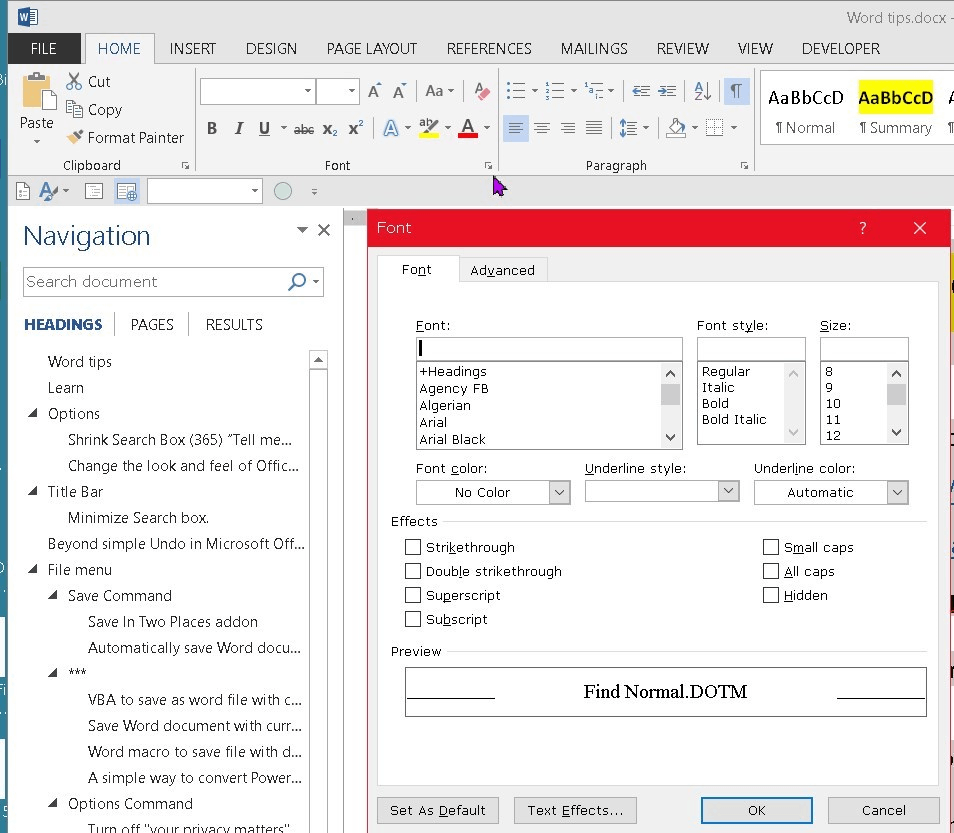
Task: Click the Copy icon in Clipboard group
Action: tap(74, 110)
